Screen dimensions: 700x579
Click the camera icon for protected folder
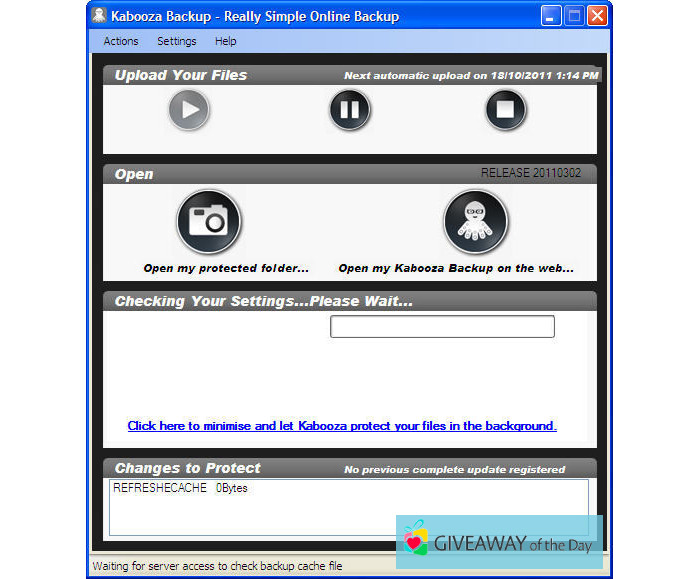[x=209, y=222]
